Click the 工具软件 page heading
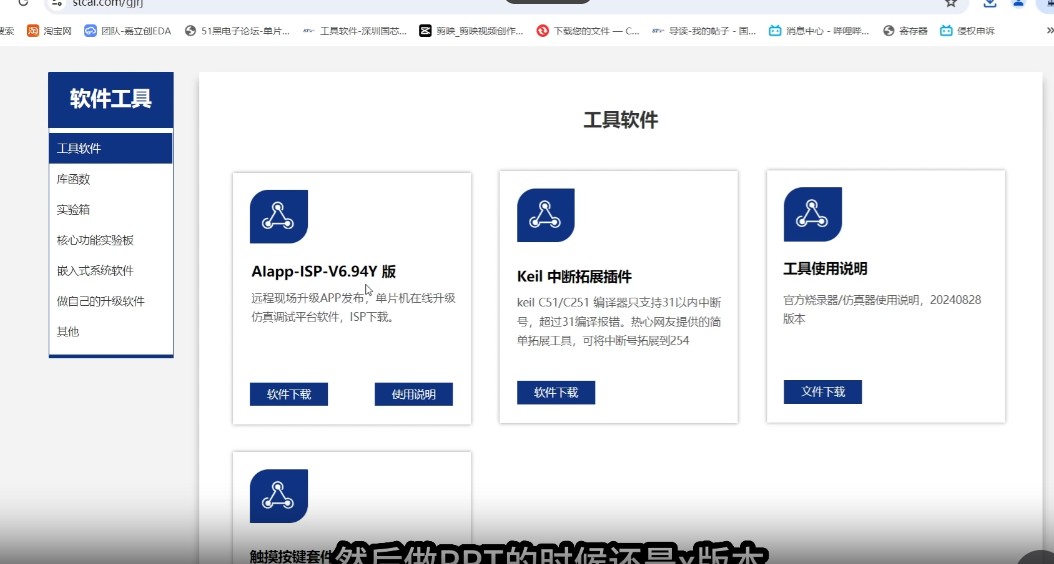Screen dimensions: 1054x564 click(620, 120)
